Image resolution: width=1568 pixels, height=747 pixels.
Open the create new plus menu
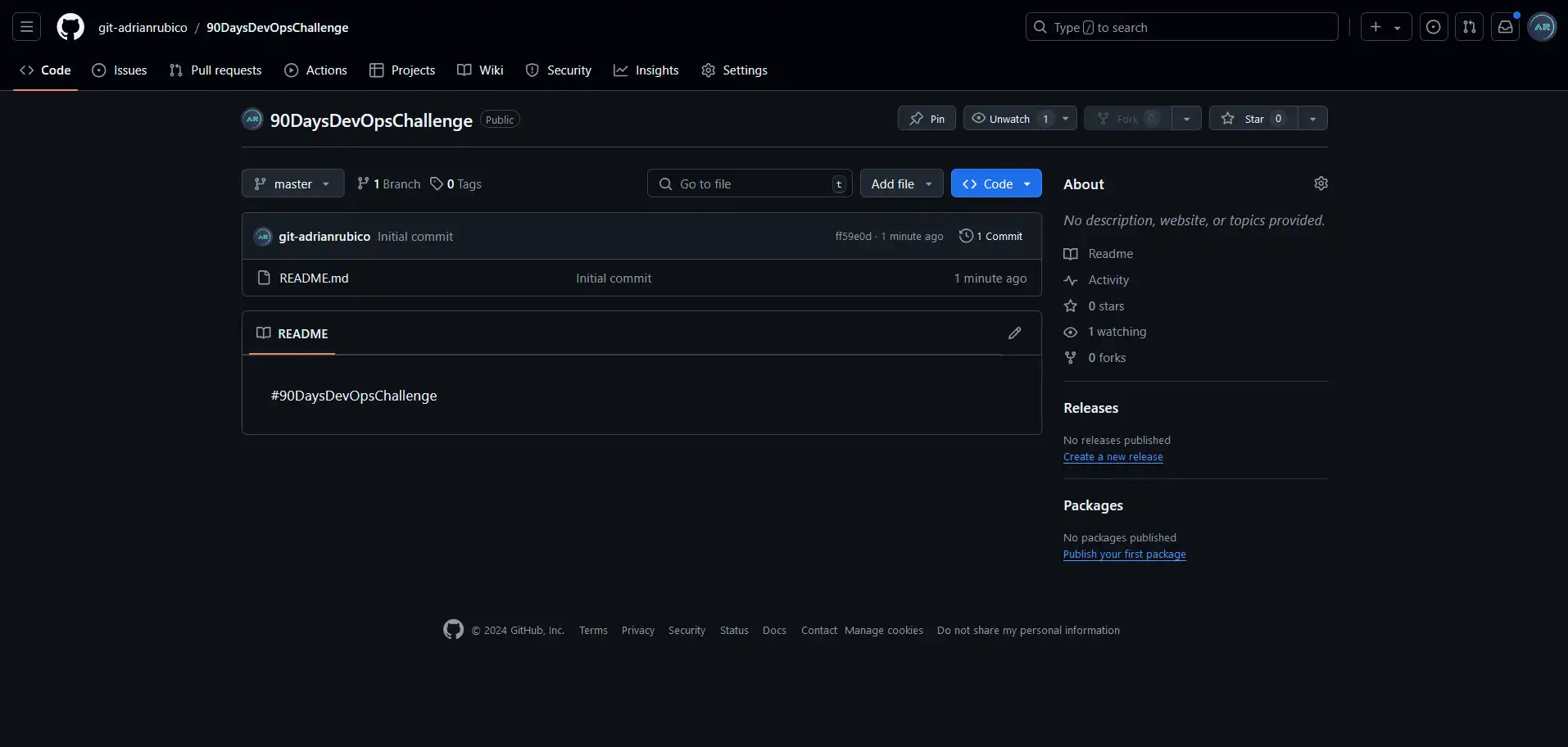[1376, 27]
